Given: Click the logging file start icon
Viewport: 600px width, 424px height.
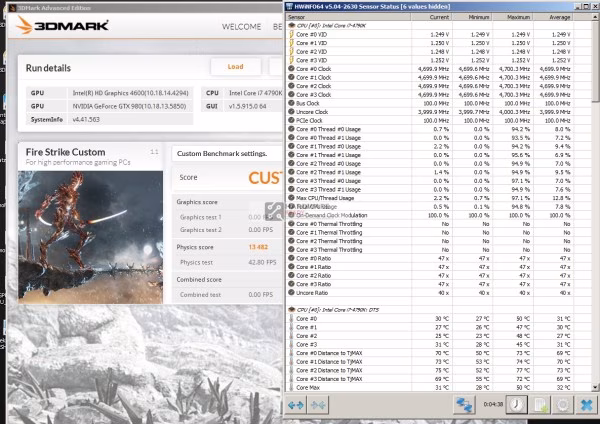Looking at the screenshot, I should (x=540, y=405).
